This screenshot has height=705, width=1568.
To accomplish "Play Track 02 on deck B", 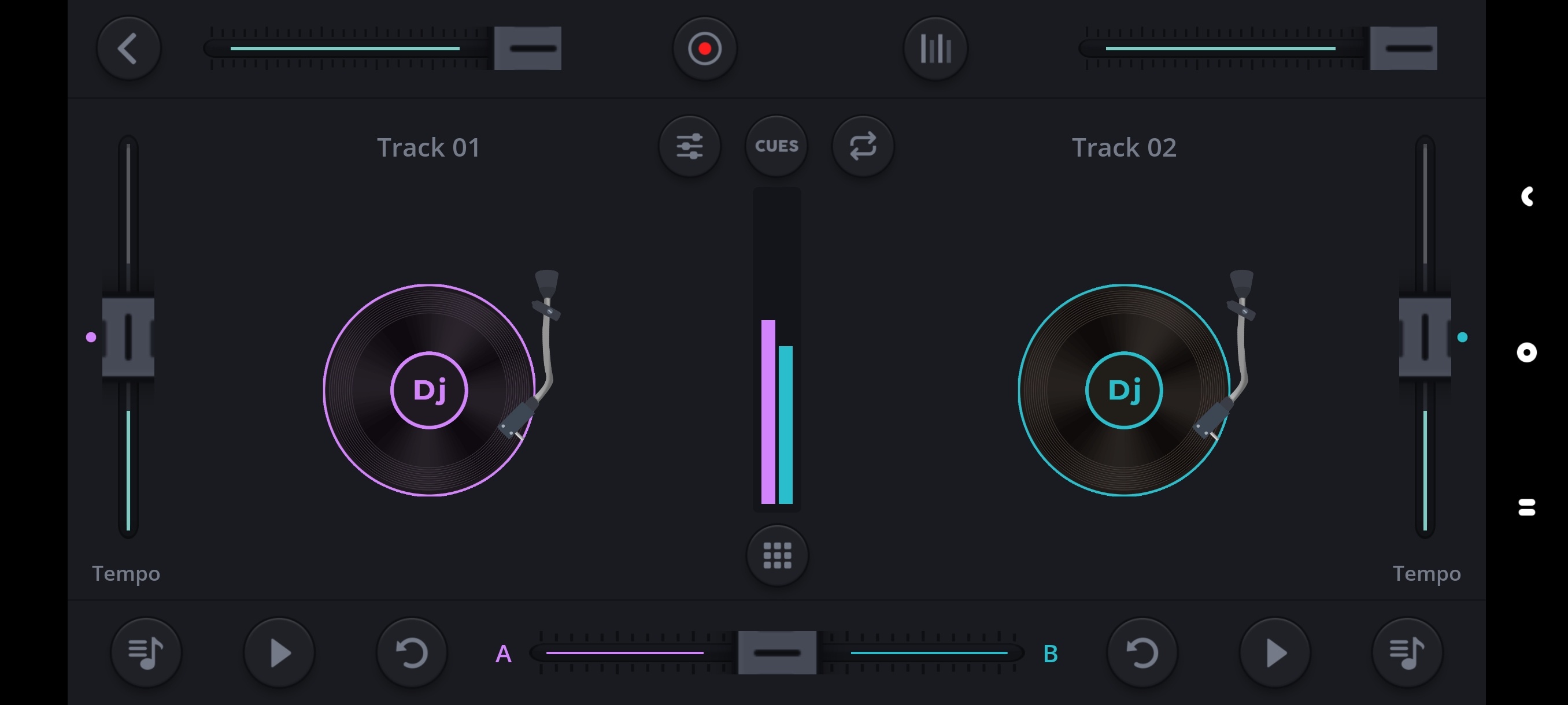I will [1275, 652].
